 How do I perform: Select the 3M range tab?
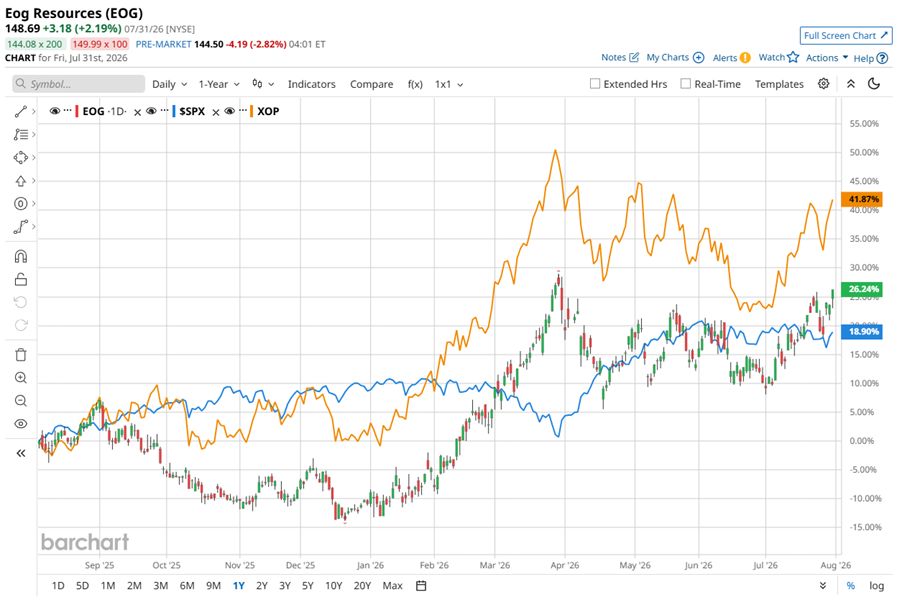pos(160,585)
